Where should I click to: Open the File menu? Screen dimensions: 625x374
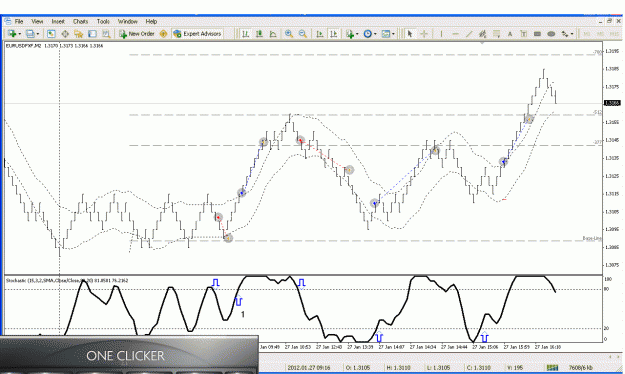19,22
